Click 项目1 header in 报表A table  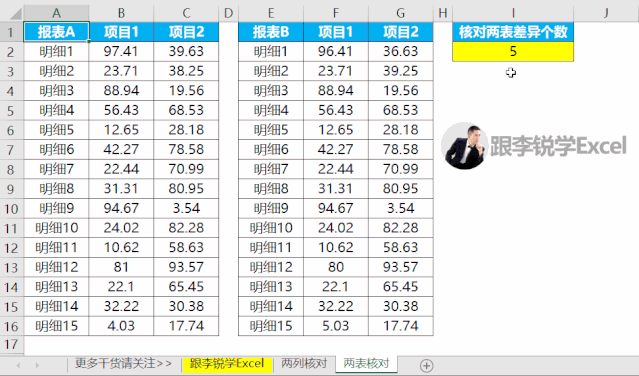(121, 32)
